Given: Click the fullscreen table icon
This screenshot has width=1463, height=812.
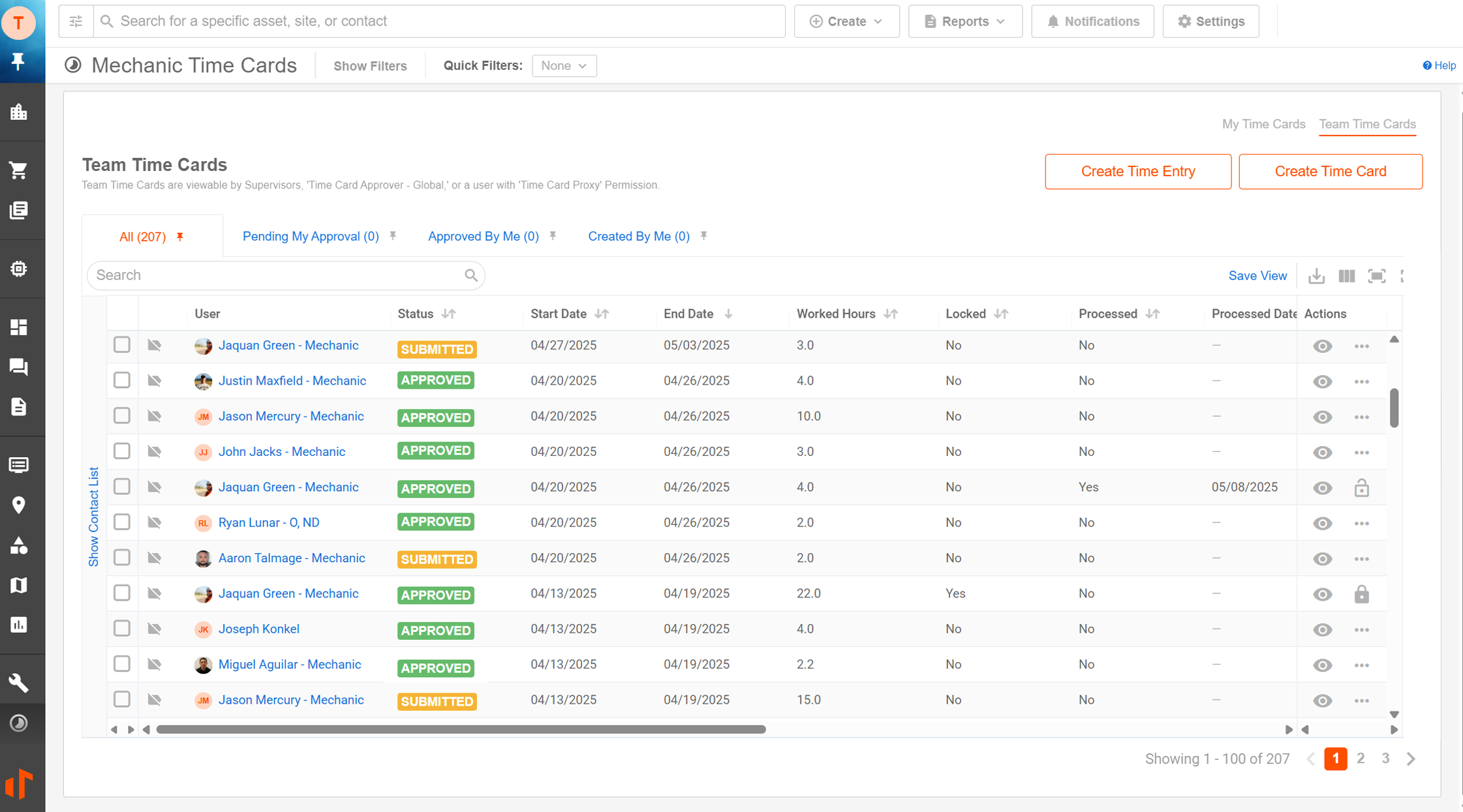Looking at the screenshot, I should 1376,276.
